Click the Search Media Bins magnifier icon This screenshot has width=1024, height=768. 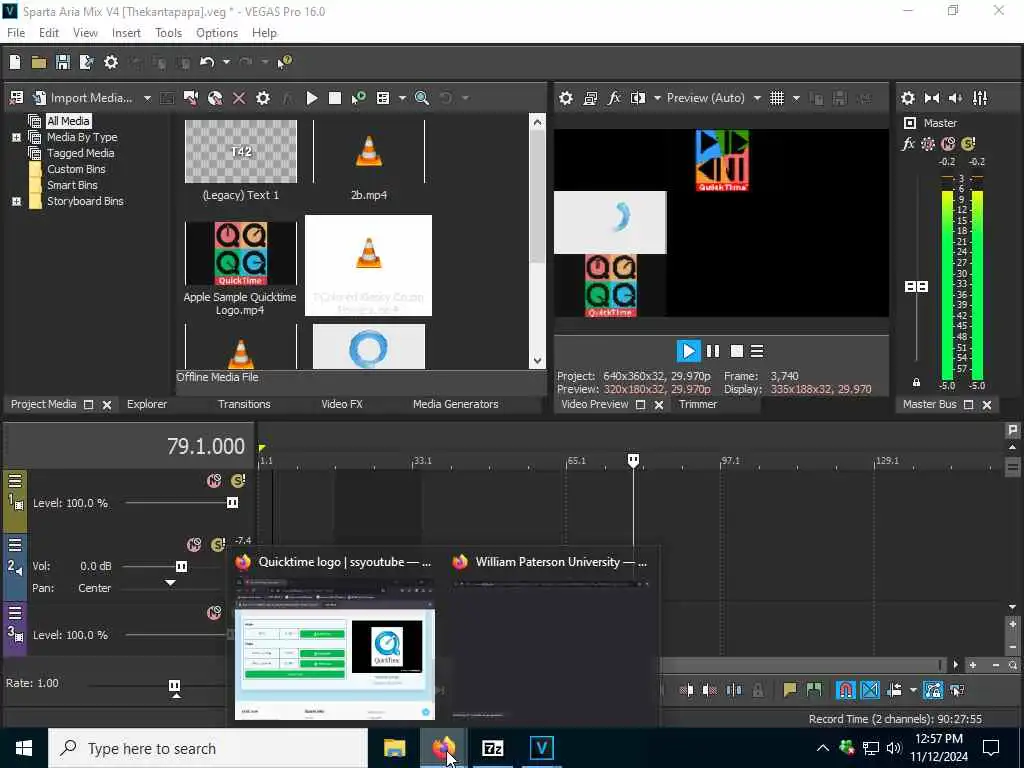(x=422, y=98)
